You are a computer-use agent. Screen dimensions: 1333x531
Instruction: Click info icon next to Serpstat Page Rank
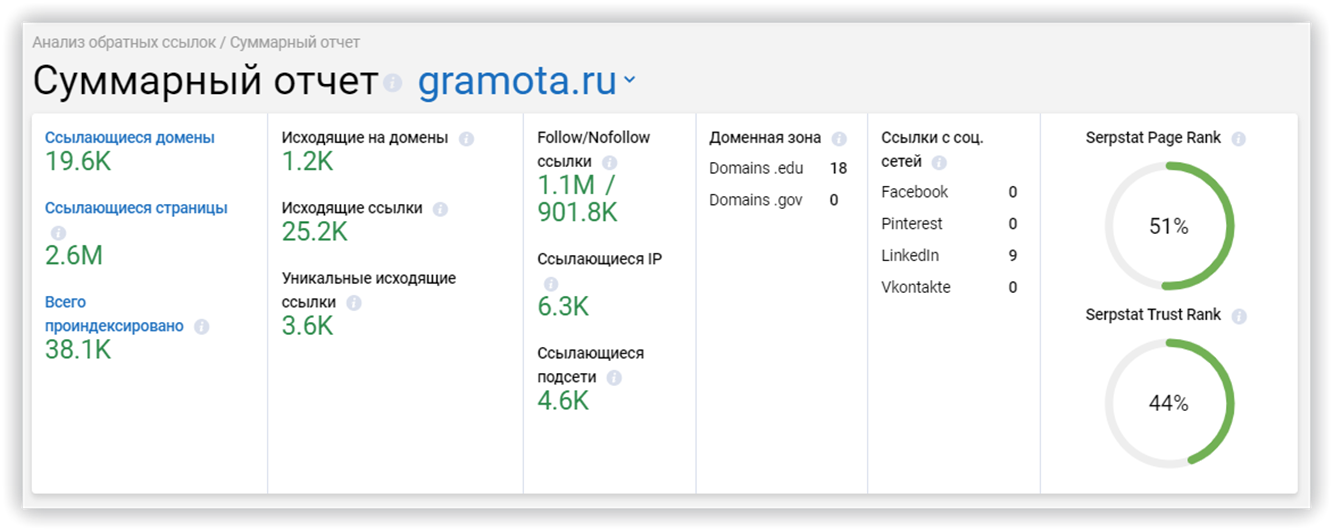[1239, 139]
